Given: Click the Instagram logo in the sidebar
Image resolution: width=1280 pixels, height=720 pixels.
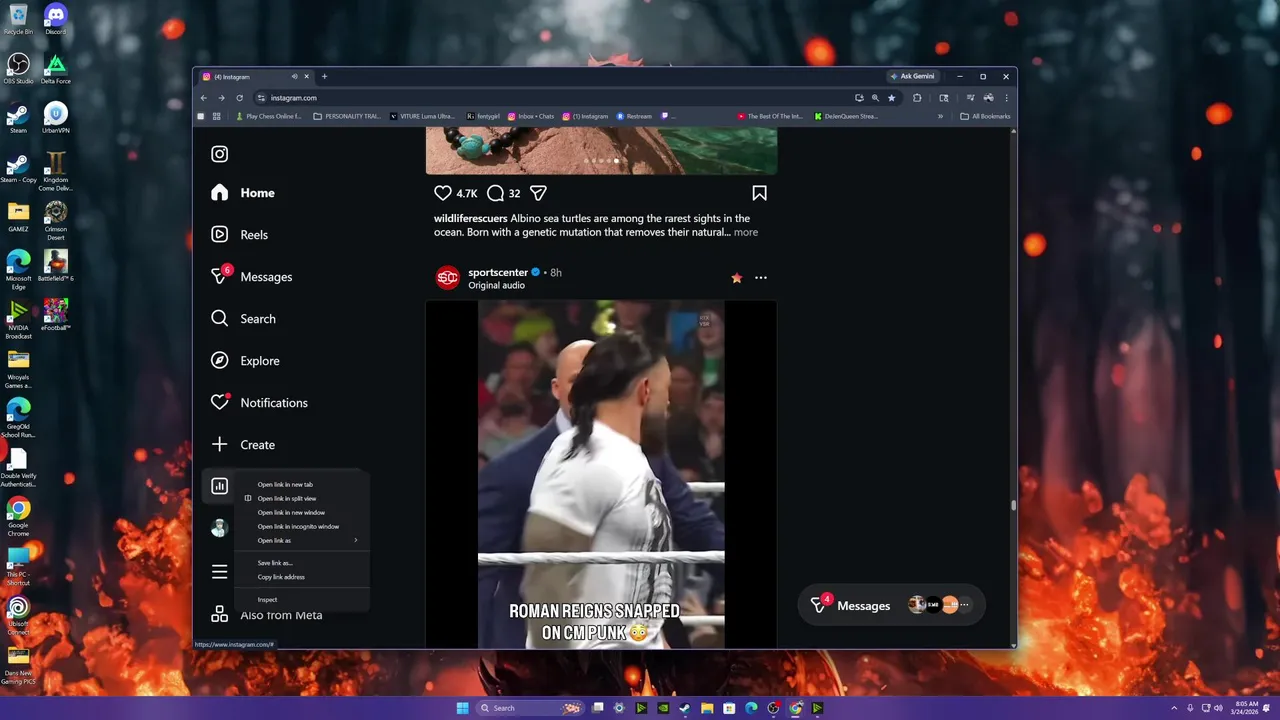Looking at the screenshot, I should click(x=220, y=154).
